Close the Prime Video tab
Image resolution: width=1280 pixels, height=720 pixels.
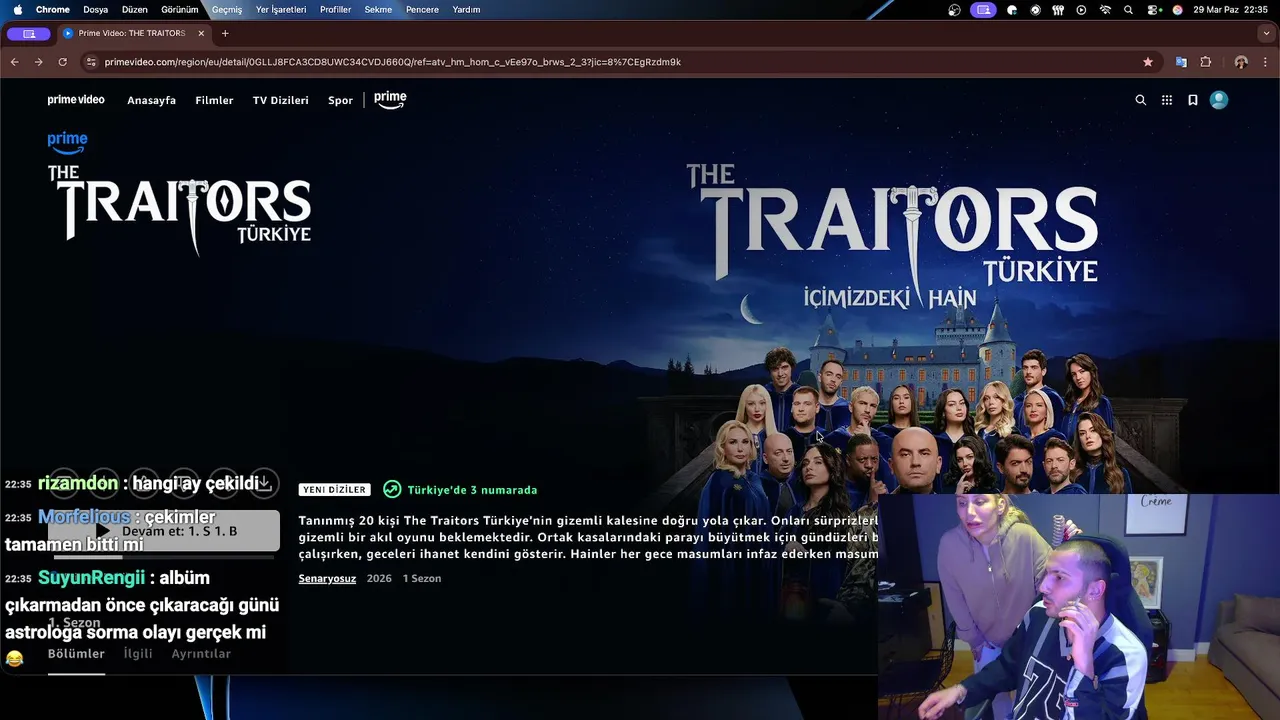(201, 33)
